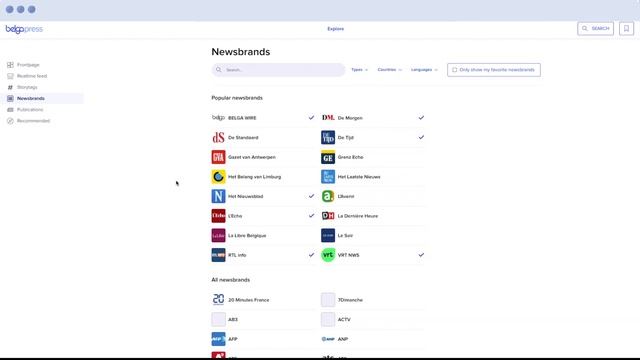The image size is (640, 360).
Task: Select the RTL info logo
Action: pyautogui.click(x=218, y=255)
